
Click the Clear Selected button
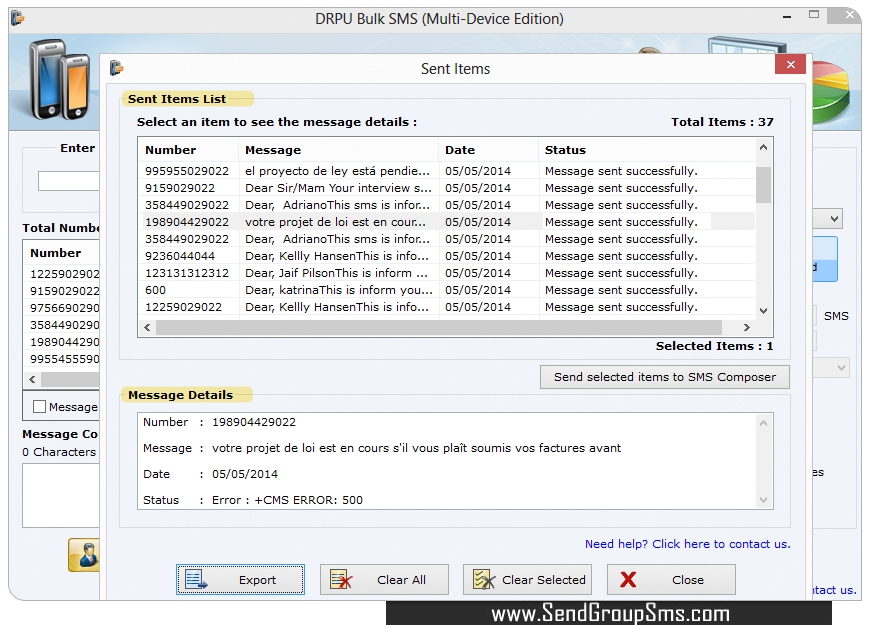pos(527,580)
